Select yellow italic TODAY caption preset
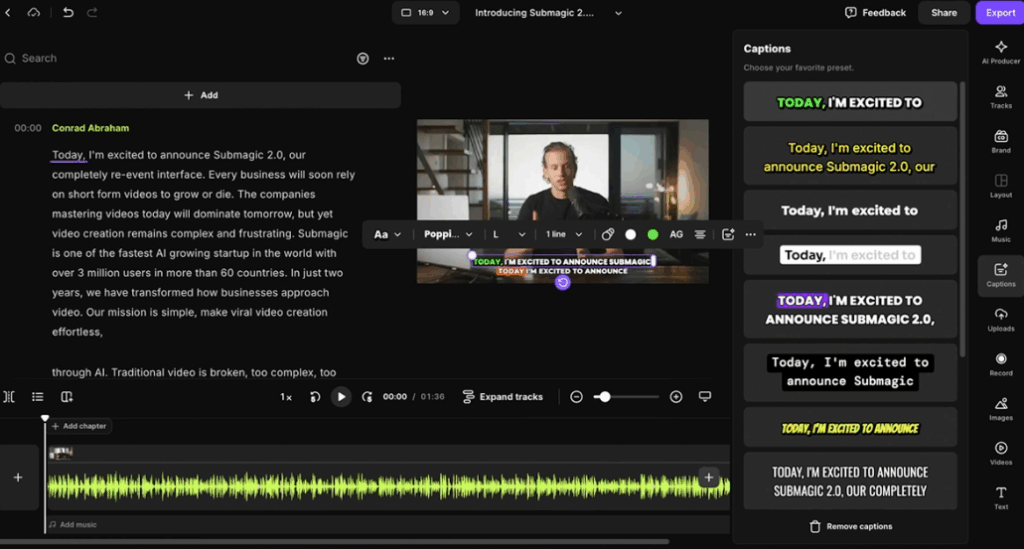This screenshot has height=549, width=1024. (x=850, y=428)
